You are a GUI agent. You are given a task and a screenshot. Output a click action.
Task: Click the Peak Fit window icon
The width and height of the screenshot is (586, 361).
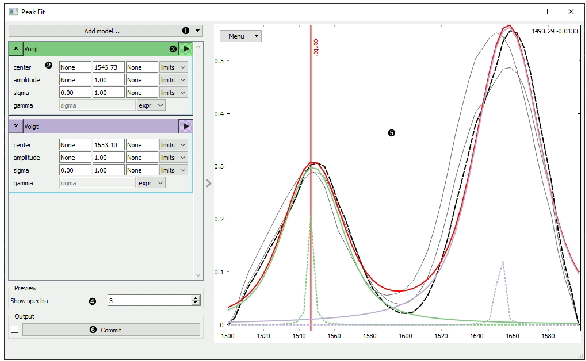(13, 12)
